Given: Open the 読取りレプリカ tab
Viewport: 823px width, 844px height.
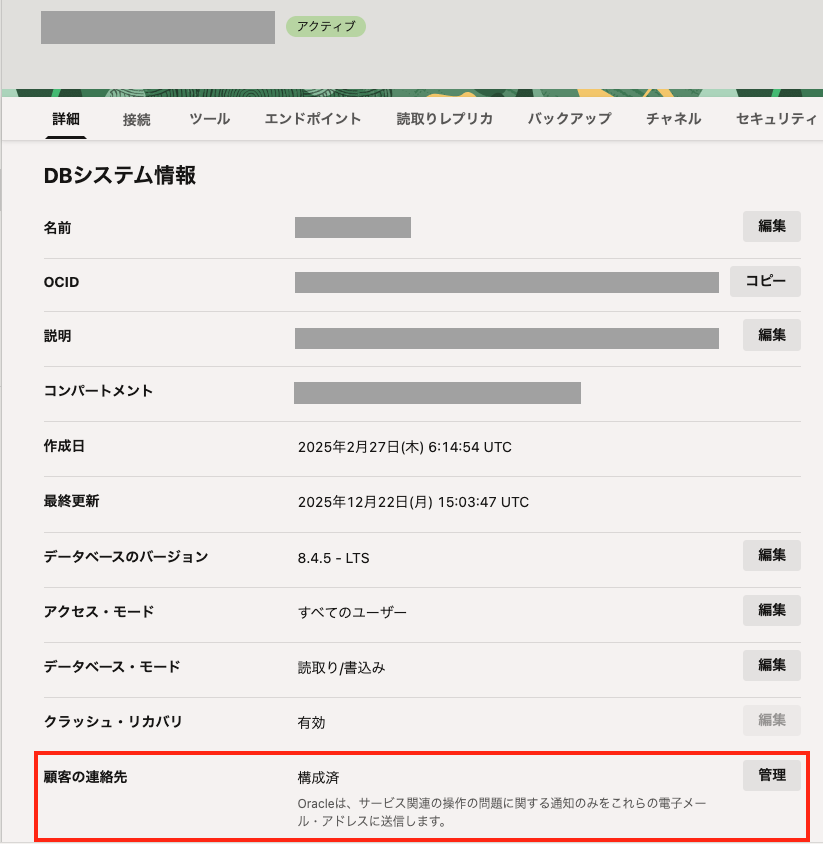Looking at the screenshot, I should (444, 119).
